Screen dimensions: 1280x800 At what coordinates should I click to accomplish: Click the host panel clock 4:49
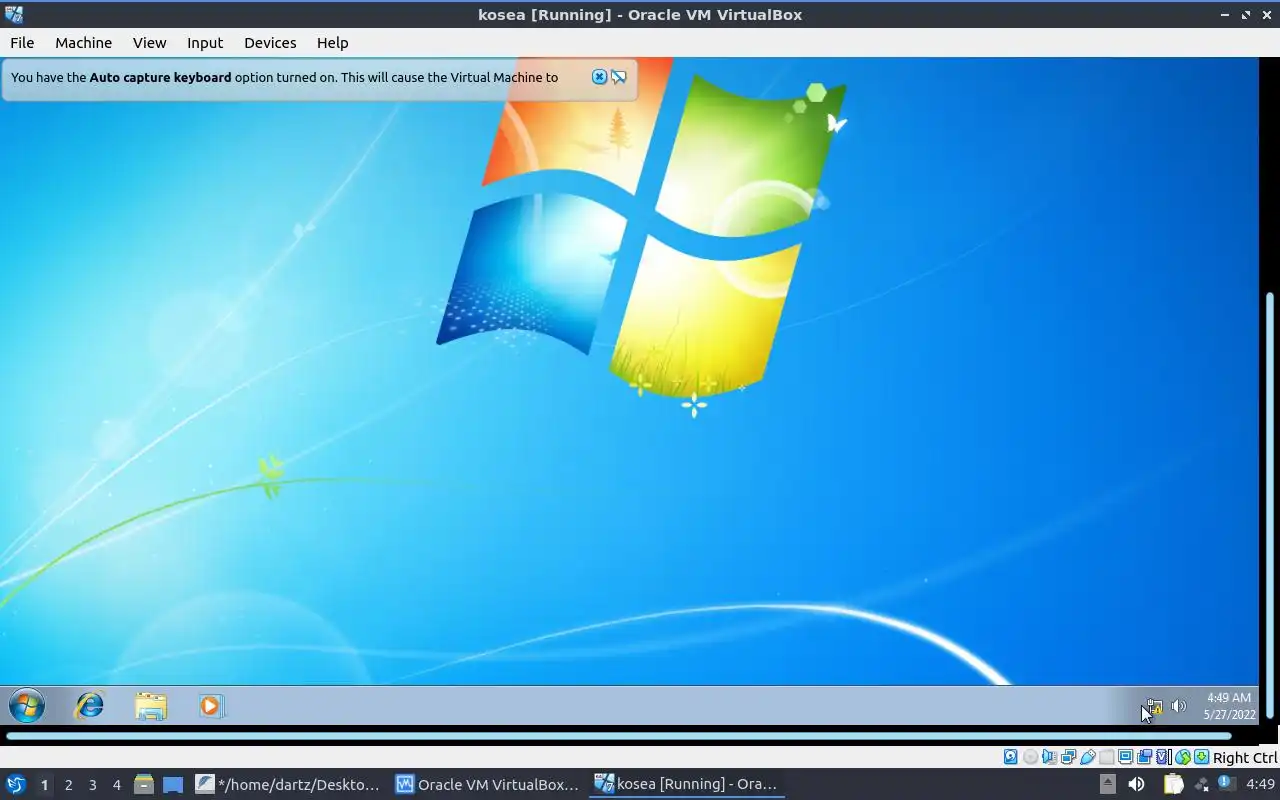click(x=1260, y=784)
